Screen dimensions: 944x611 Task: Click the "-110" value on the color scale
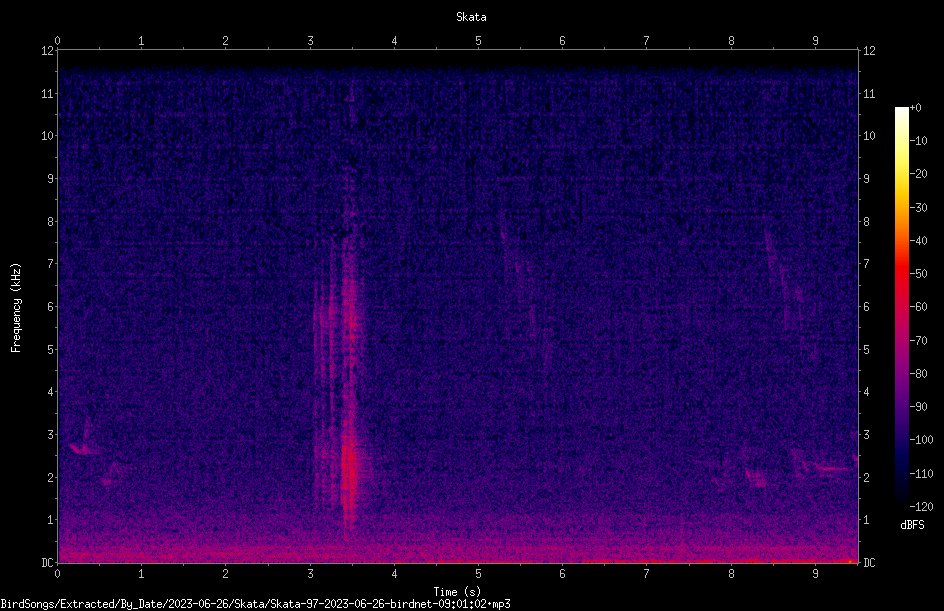(921, 474)
